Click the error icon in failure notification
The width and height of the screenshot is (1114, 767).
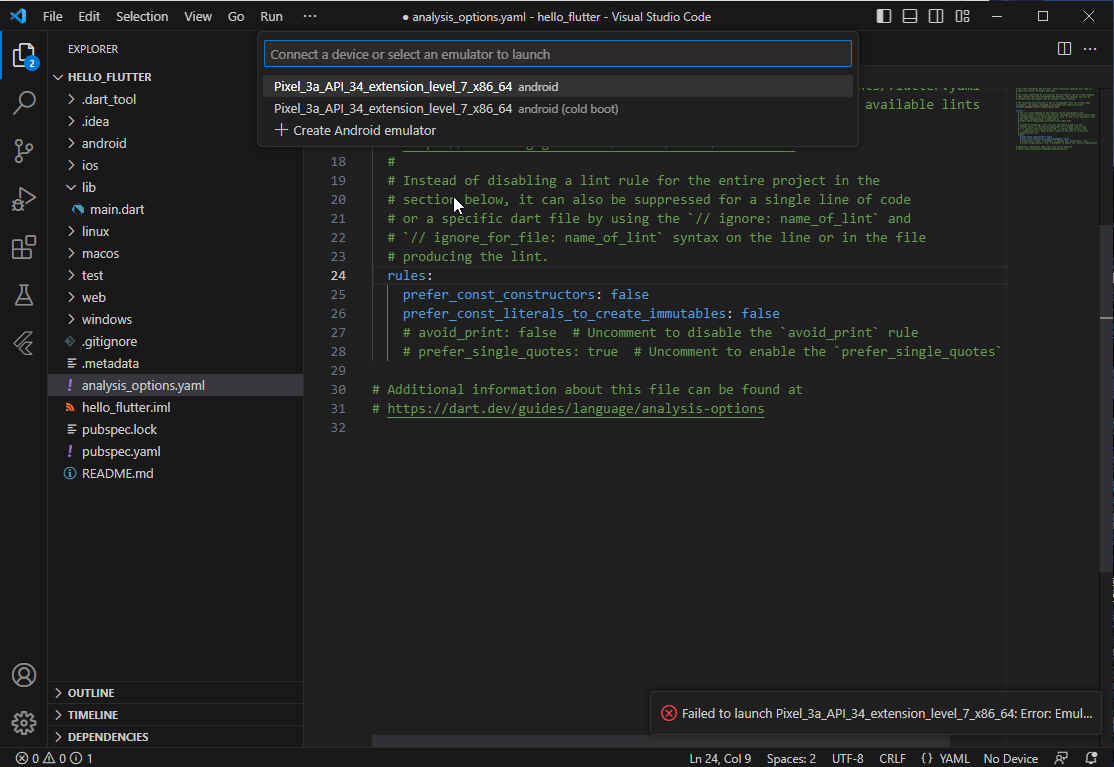coord(669,713)
